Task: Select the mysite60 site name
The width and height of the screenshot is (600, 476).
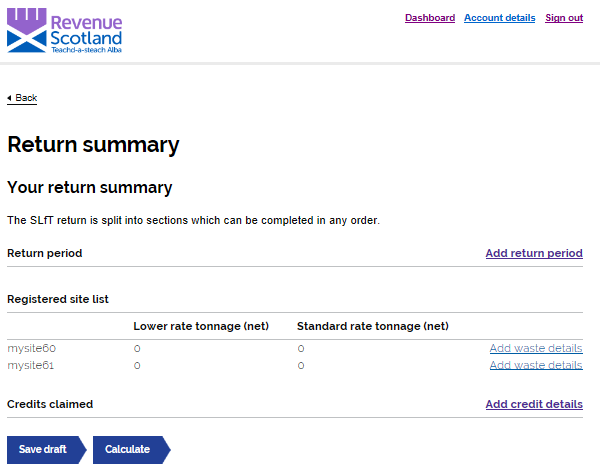Action: [32, 348]
